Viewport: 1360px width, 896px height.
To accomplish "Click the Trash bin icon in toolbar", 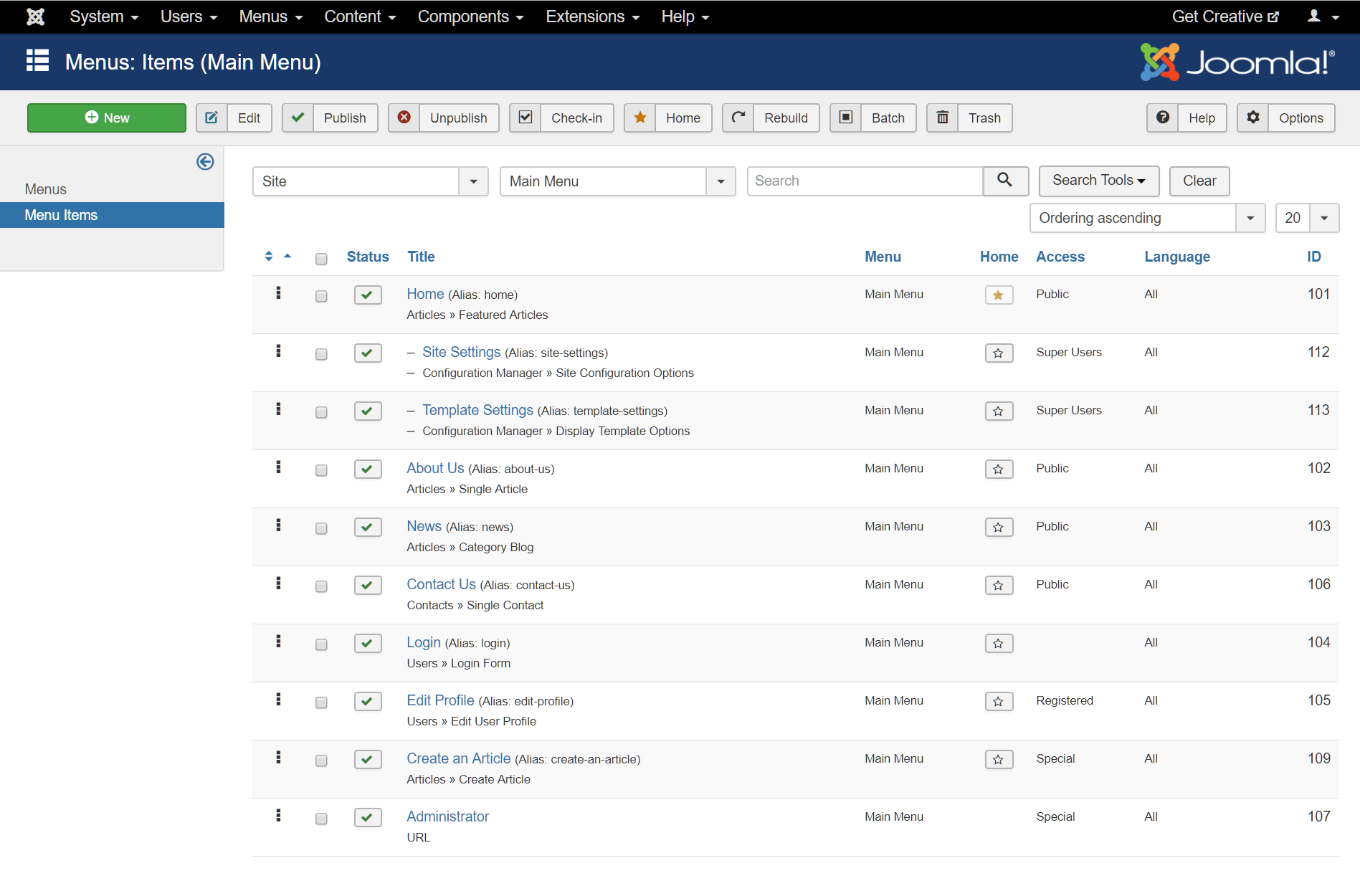I will 943,118.
